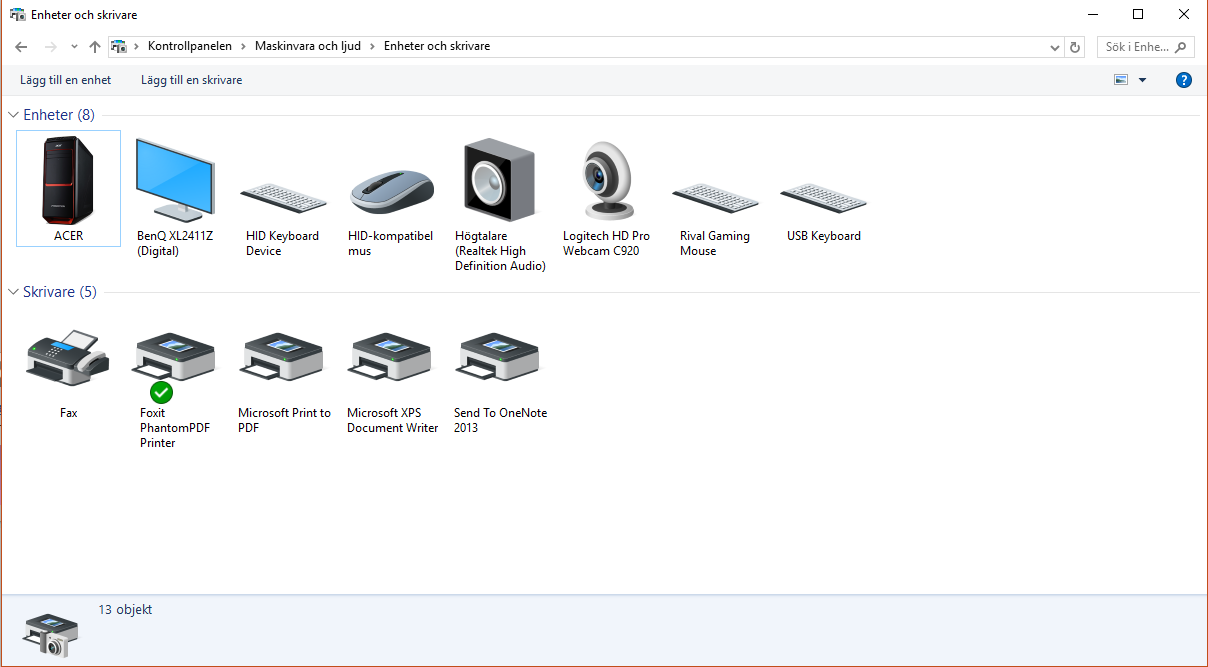Navigate to Kontrollpanelen breadcrumb
1208x667 pixels.
coord(190,47)
